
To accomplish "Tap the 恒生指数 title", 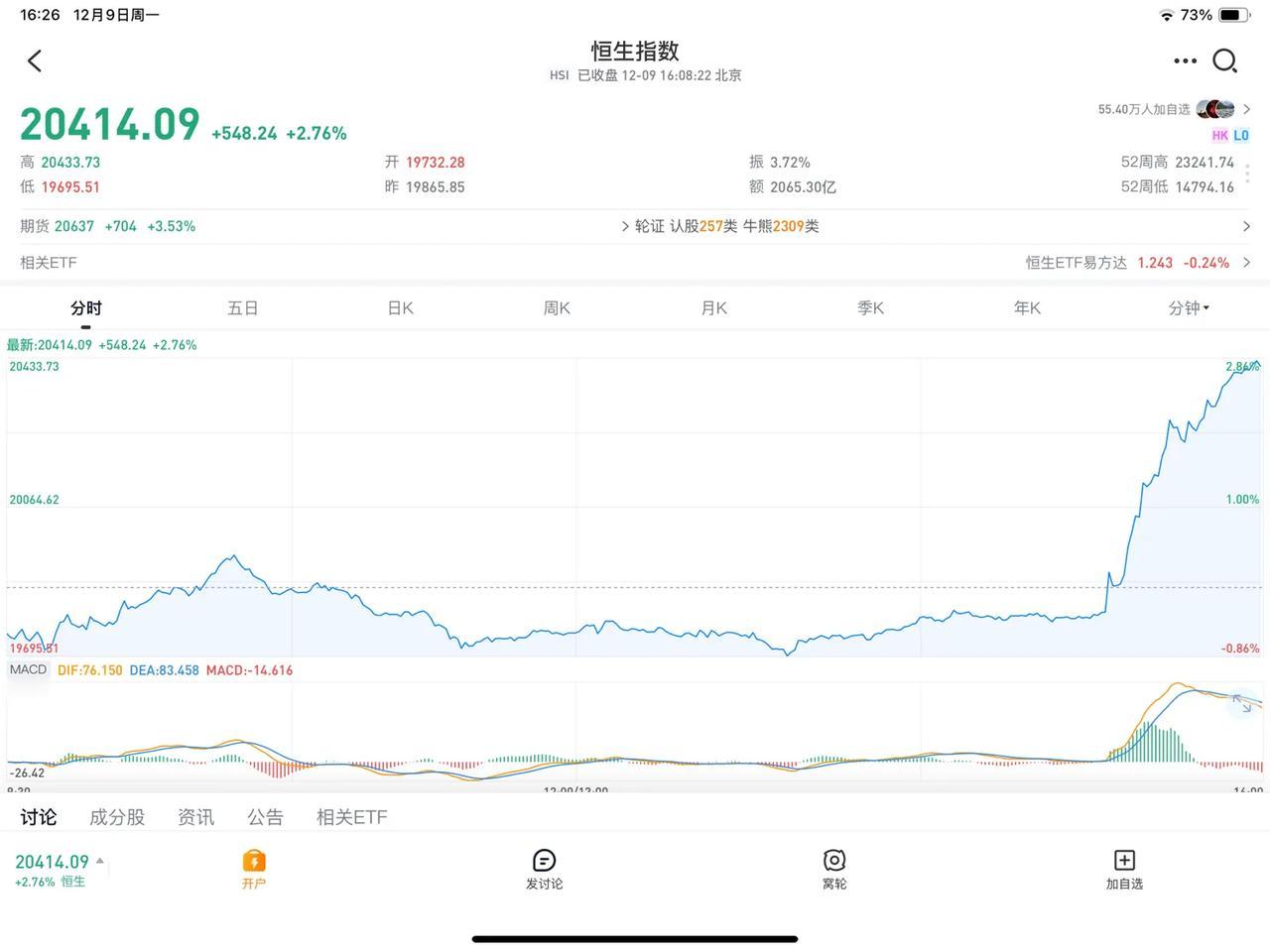I will [x=635, y=51].
